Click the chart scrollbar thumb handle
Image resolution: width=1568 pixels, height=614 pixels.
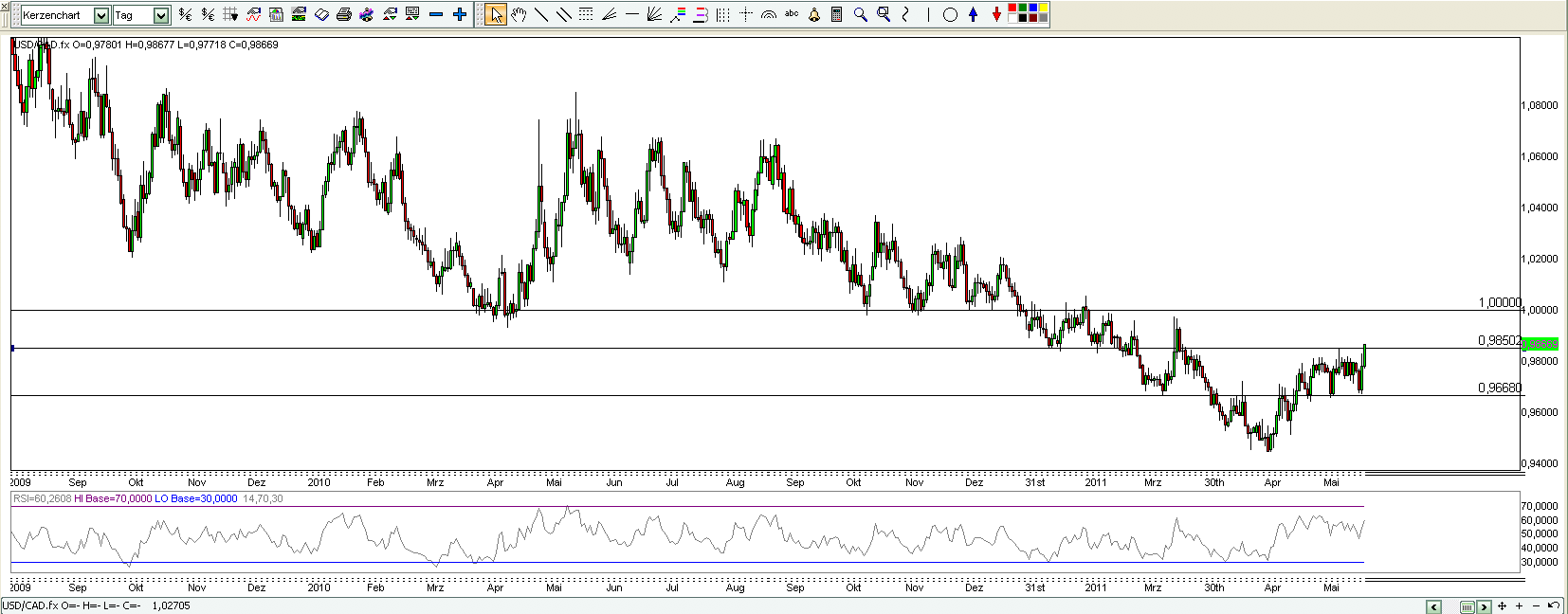pyautogui.click(x=1468, y=606)
